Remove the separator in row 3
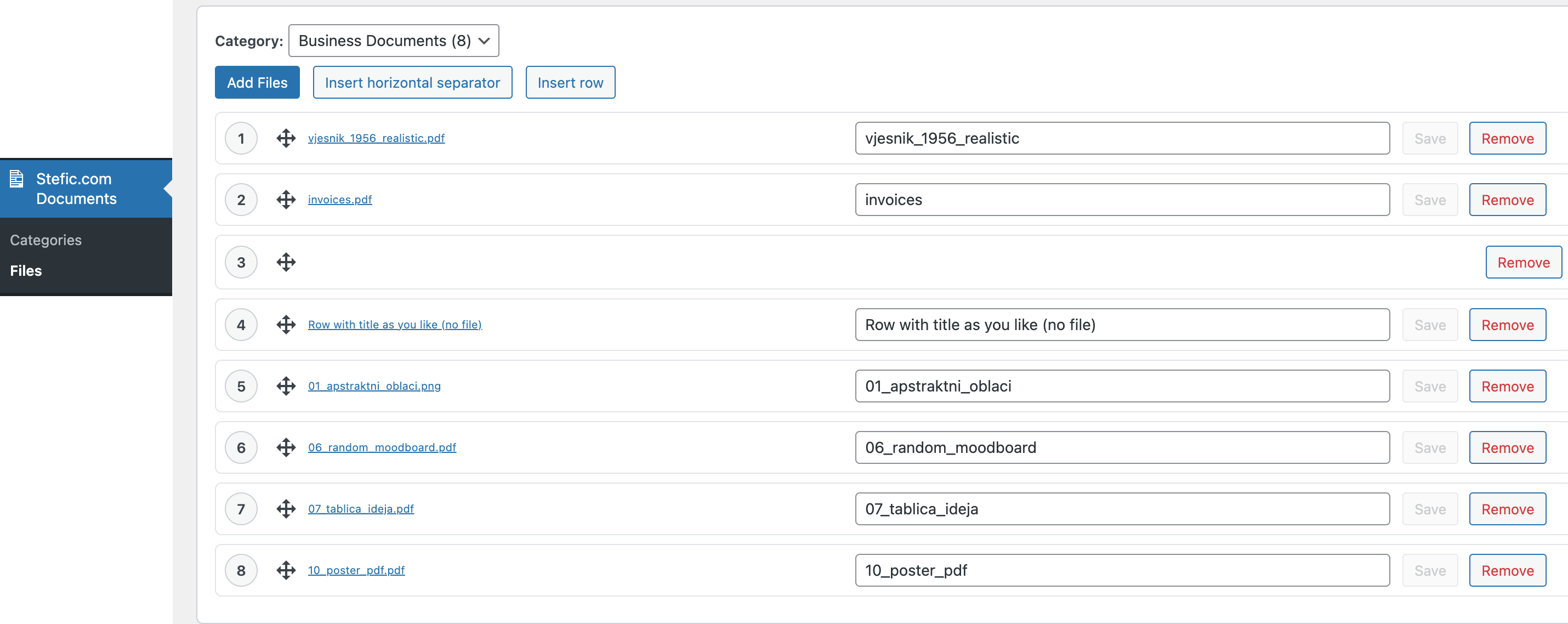This screenshot has width=1568, height=624. coord(1523,263)
